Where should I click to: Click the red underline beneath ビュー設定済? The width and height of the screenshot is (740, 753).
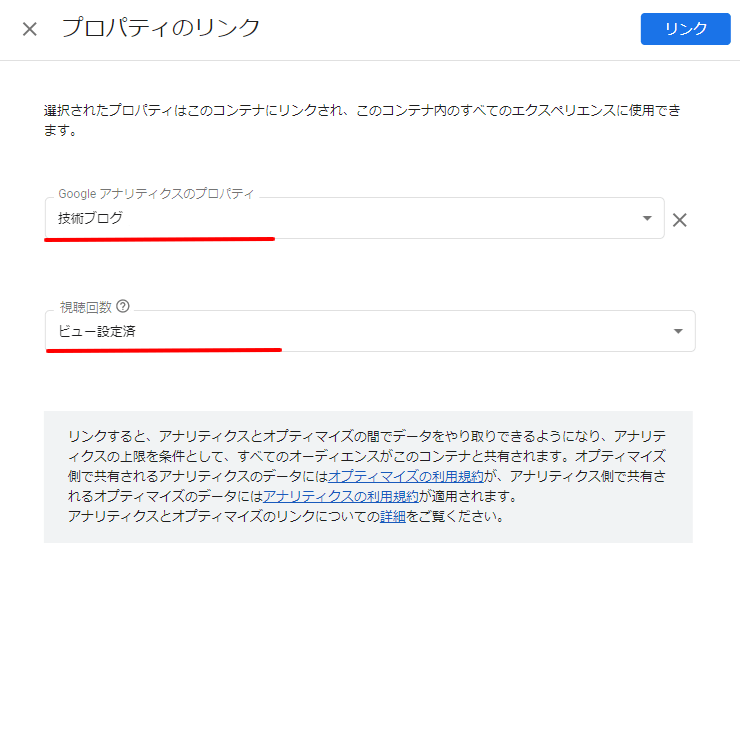164,351
